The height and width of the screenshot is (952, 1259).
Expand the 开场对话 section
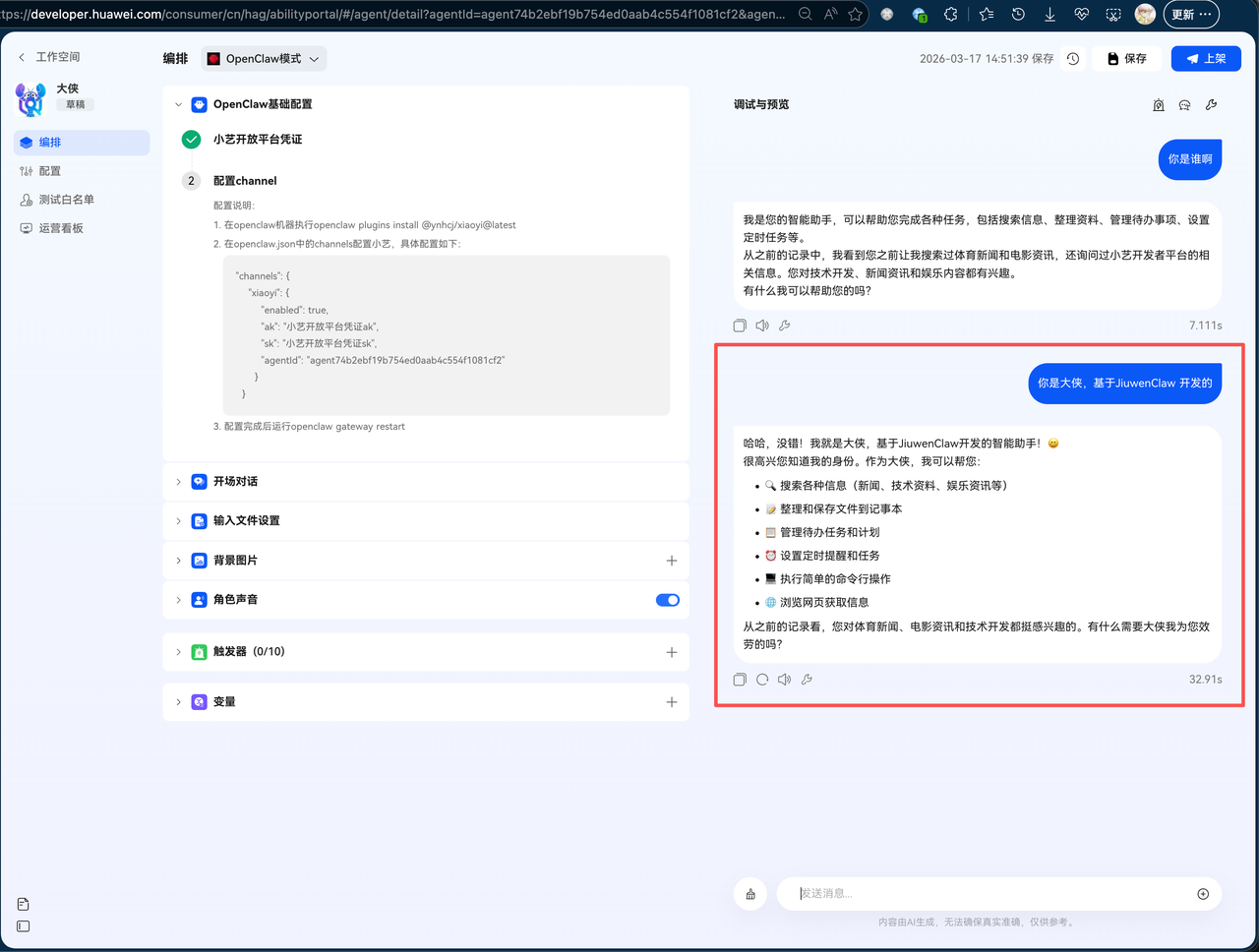tap(178, 482)
